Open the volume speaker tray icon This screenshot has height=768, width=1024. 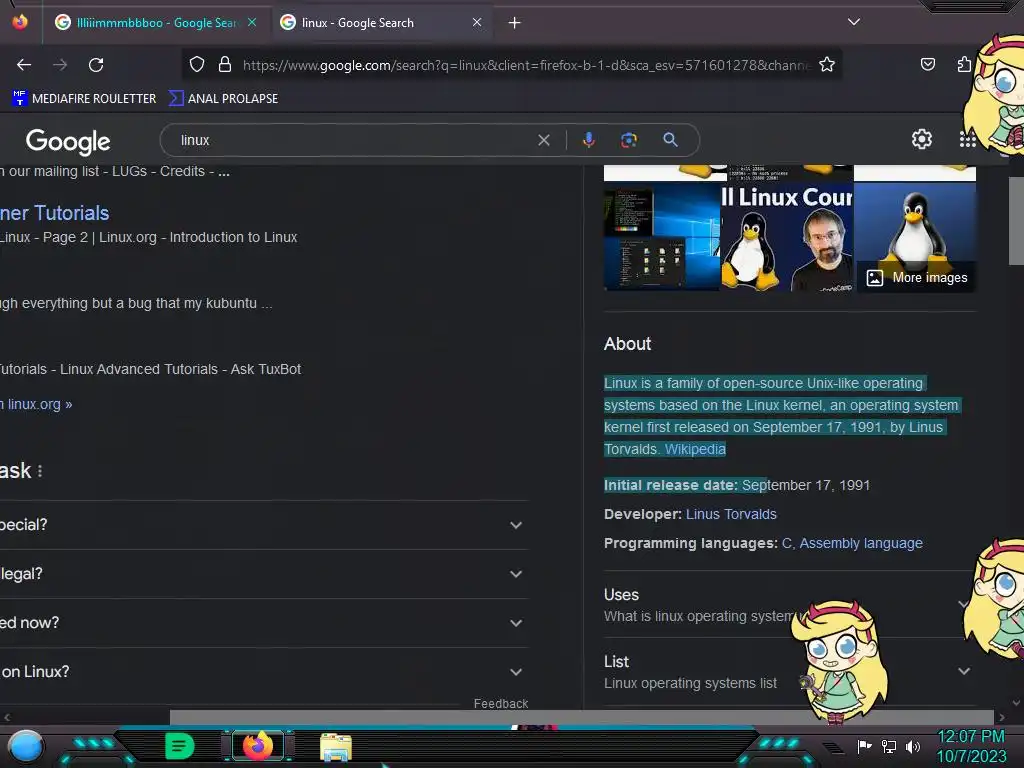click(x=912, y=746)
